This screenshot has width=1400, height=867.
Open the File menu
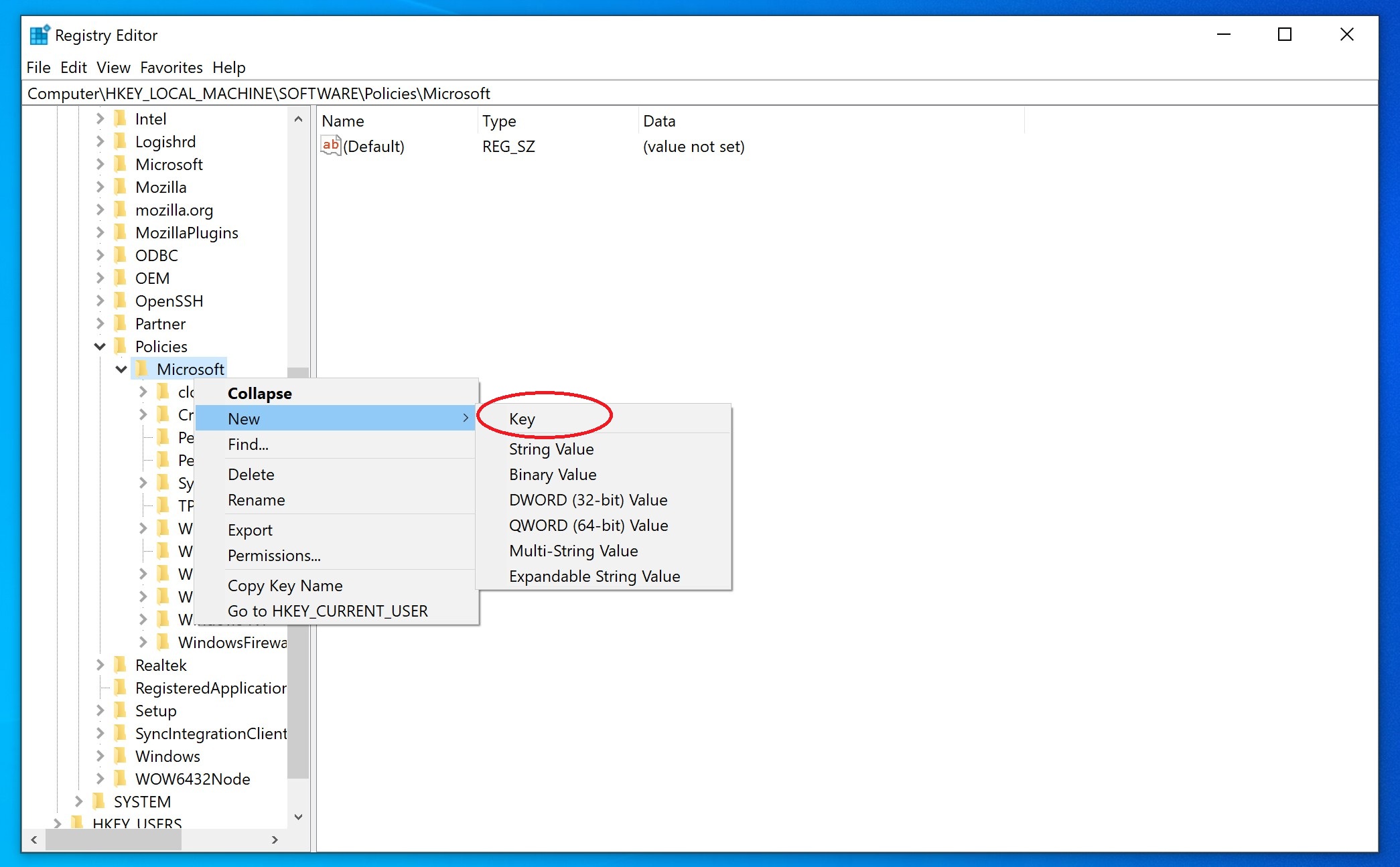click(x=38, y=68)
